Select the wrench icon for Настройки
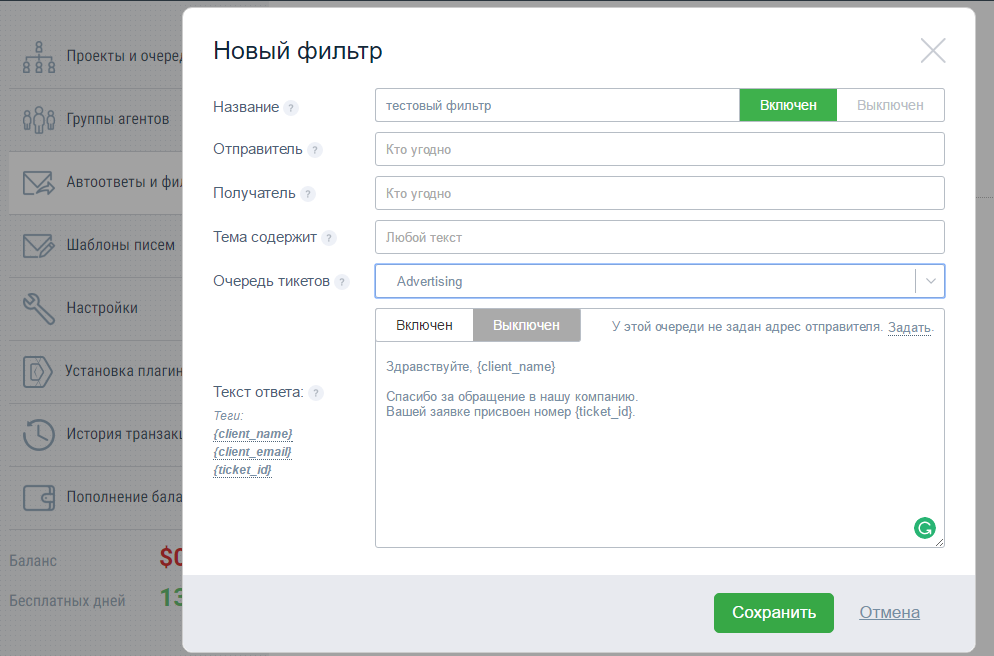Image resolution: width=994 pixels, height=656 pixels. (x=38, y=308)
